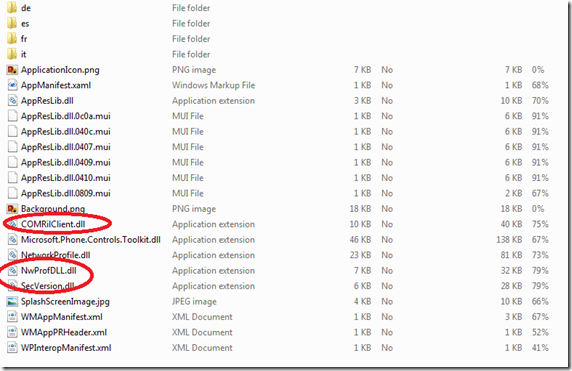
Task: Click the 'es' folder icon
Action: (12, 23)
